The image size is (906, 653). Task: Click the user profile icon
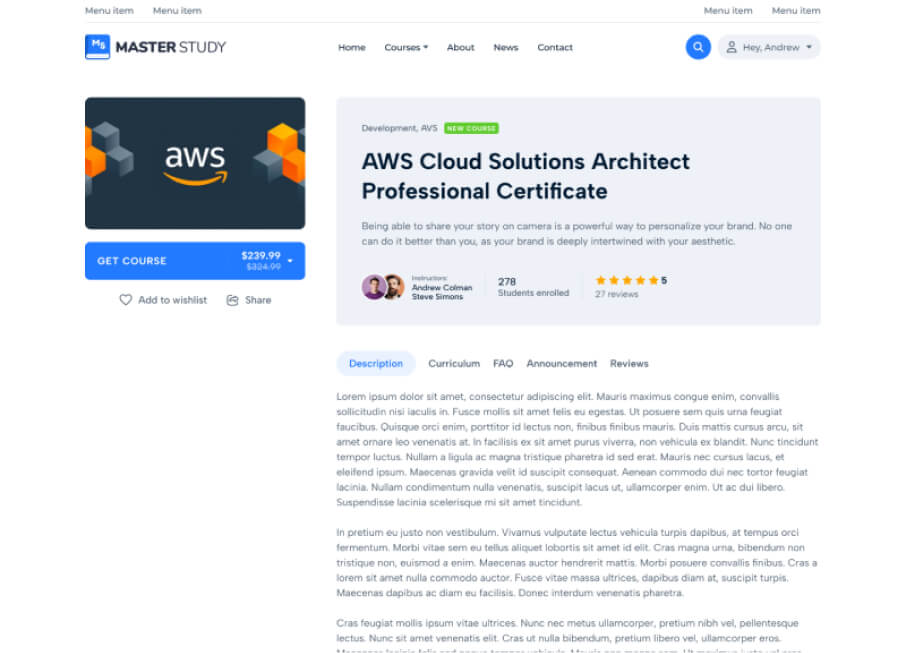pyautogui.click(x=731, y=47)
